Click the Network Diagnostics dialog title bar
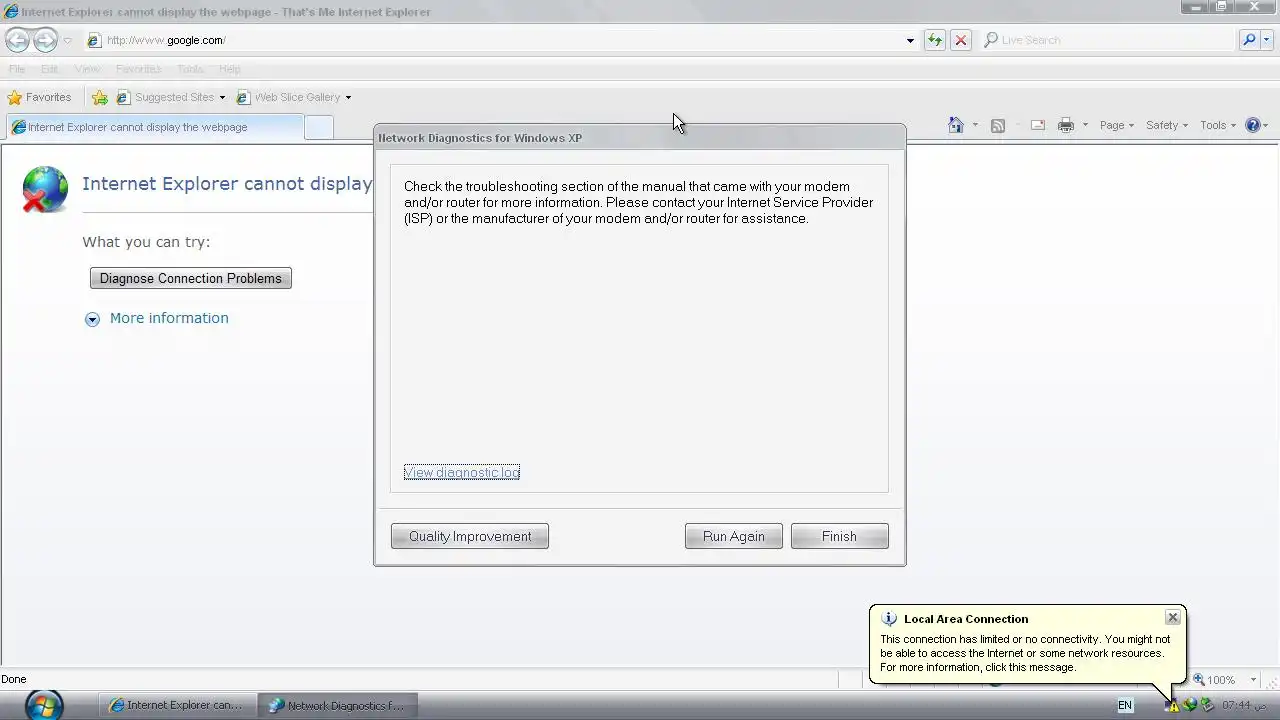 pos(640,138)
